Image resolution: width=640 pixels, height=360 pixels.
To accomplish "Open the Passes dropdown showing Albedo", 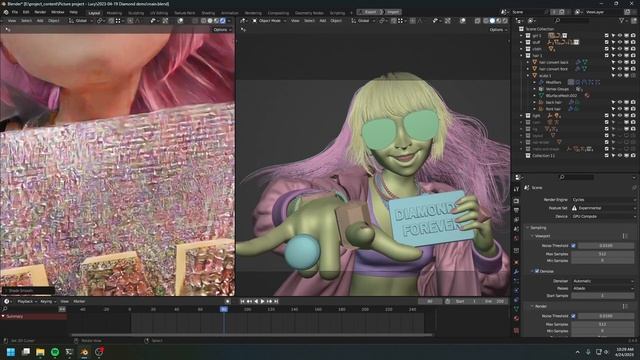I will pyautogui.click(x=603, y=288).
